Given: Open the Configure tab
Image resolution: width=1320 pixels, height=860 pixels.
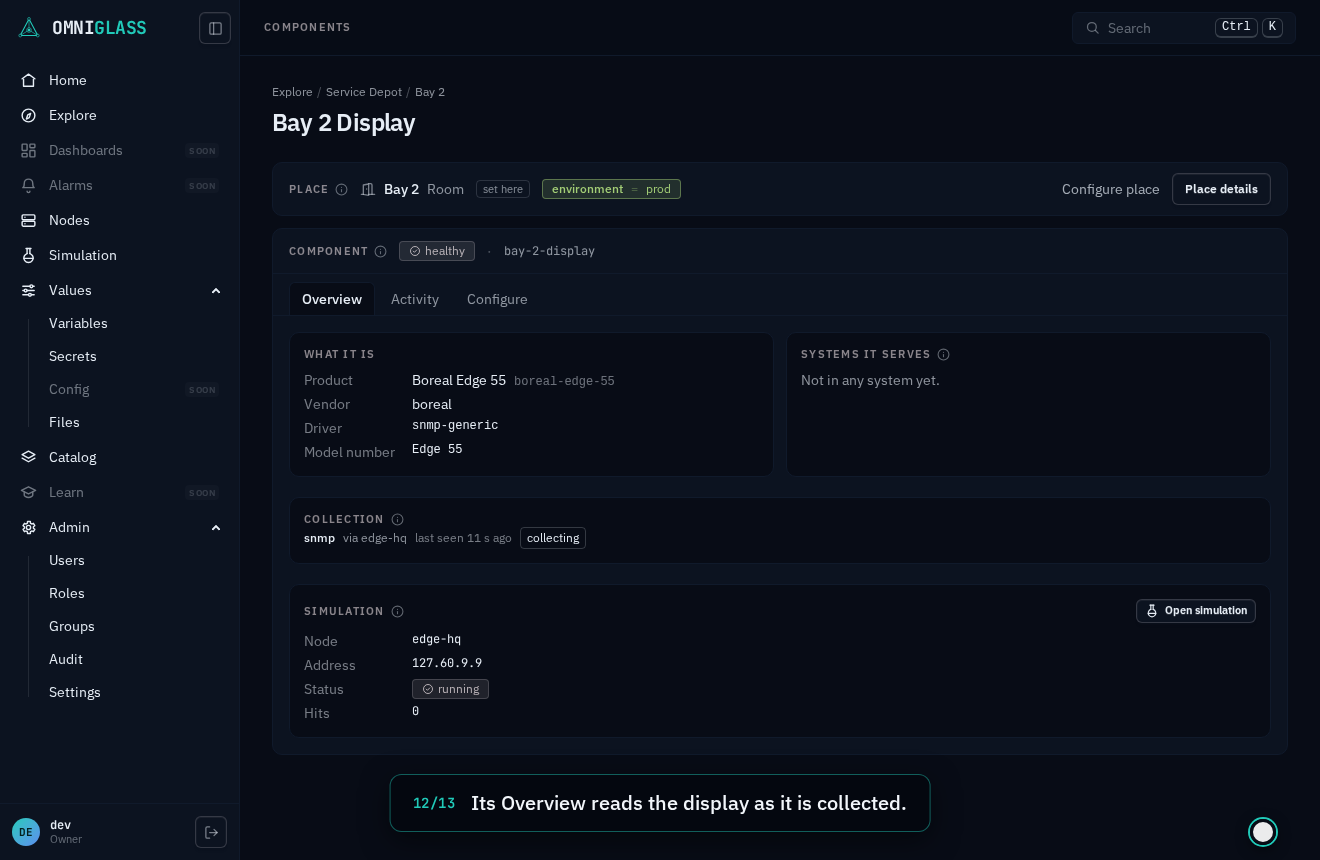Looking at the screenshot, I should click(497, 299).
